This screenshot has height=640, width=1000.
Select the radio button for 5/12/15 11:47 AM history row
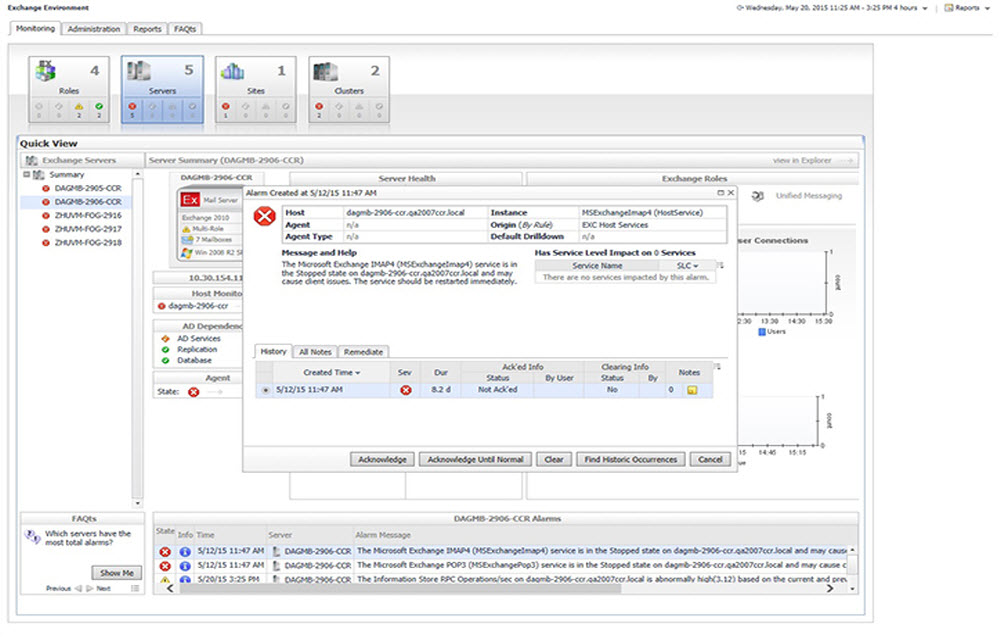(x=265, y=390)
